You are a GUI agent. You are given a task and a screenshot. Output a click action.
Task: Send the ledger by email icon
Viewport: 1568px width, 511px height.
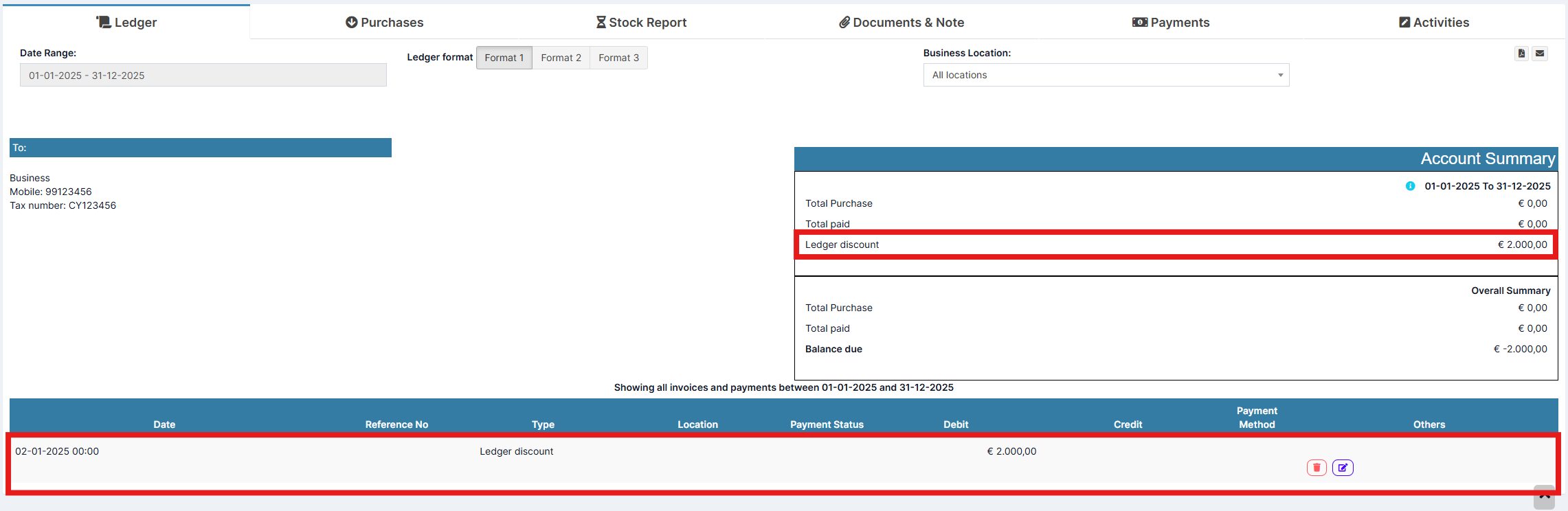point(1540,54)
